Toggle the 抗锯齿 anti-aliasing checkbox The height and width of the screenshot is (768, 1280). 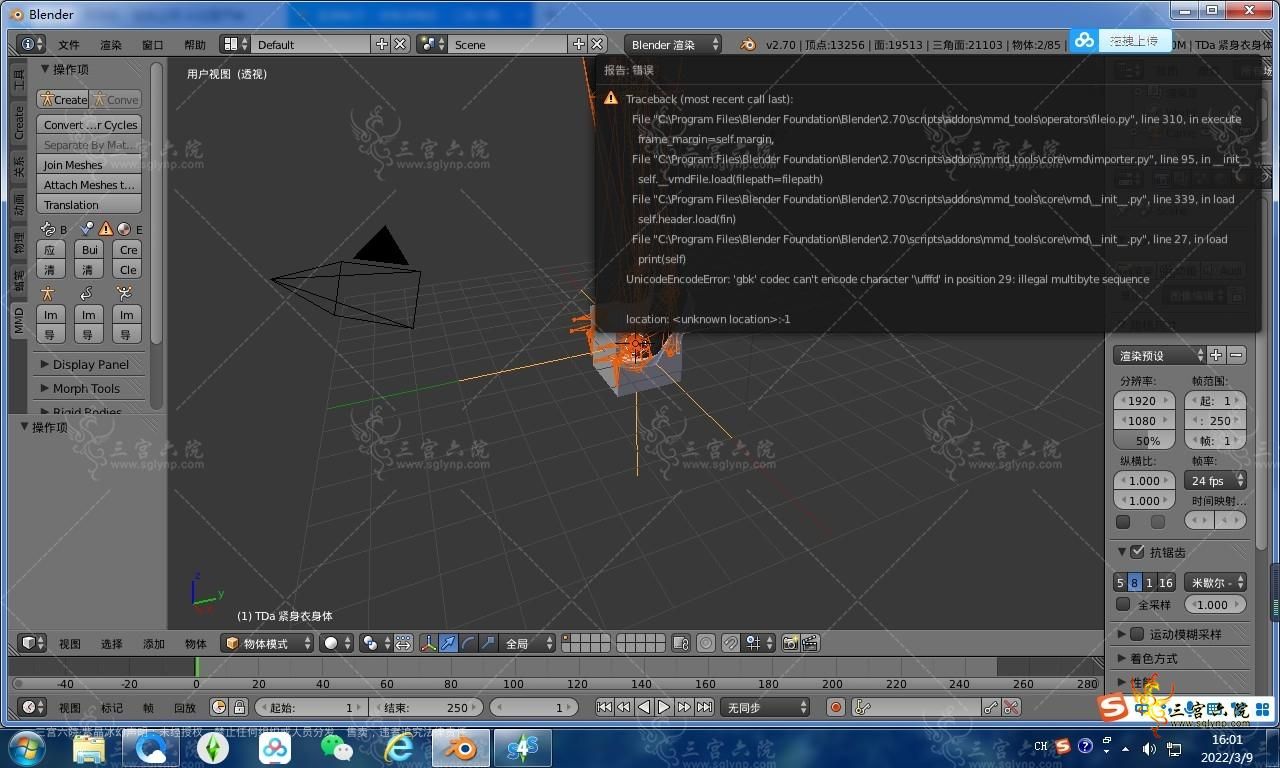point(1137,551)
